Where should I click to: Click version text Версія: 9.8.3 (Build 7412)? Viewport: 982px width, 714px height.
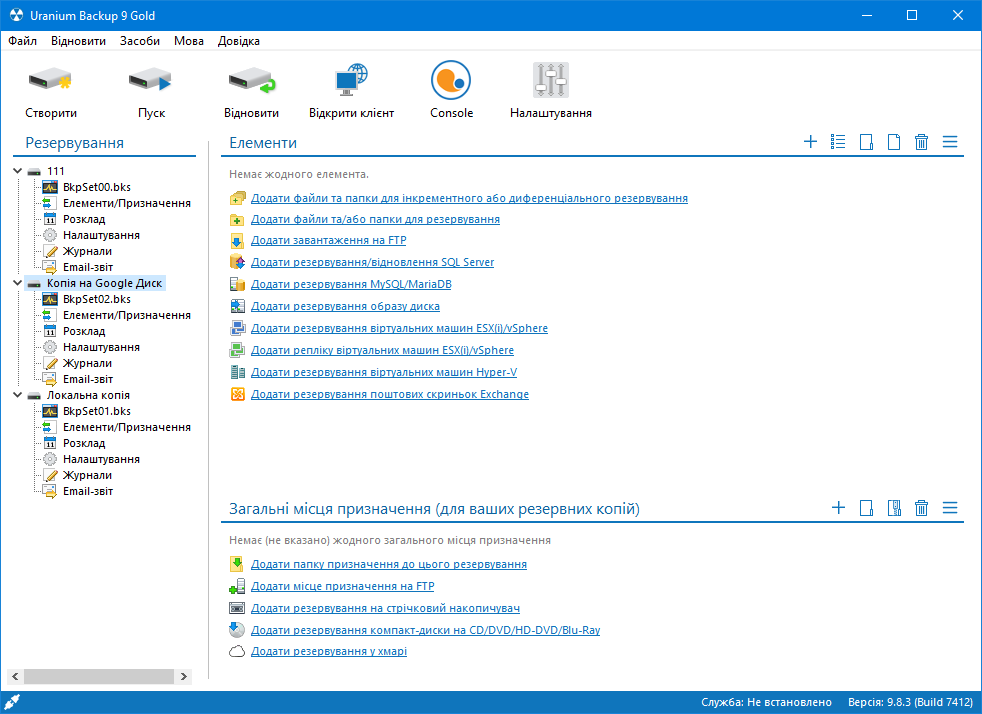[x=910, y=702]
